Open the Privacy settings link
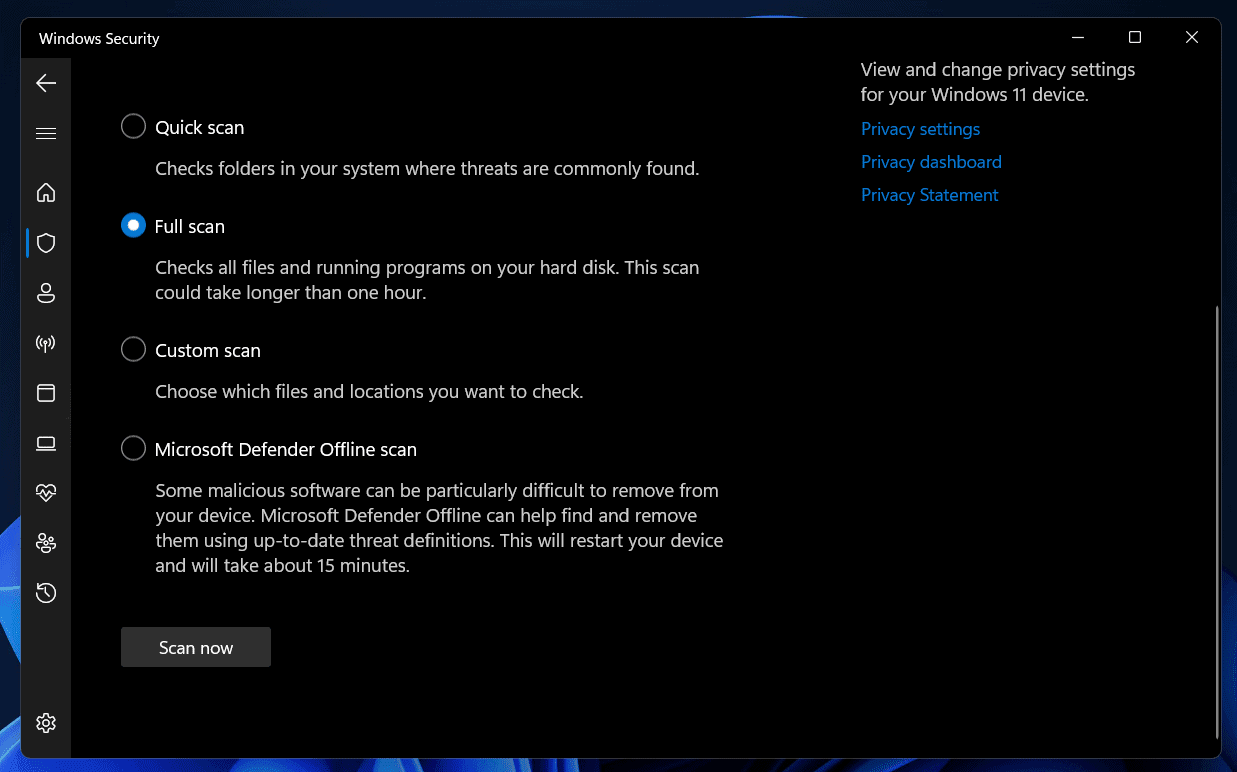 [x=920, y=129]
